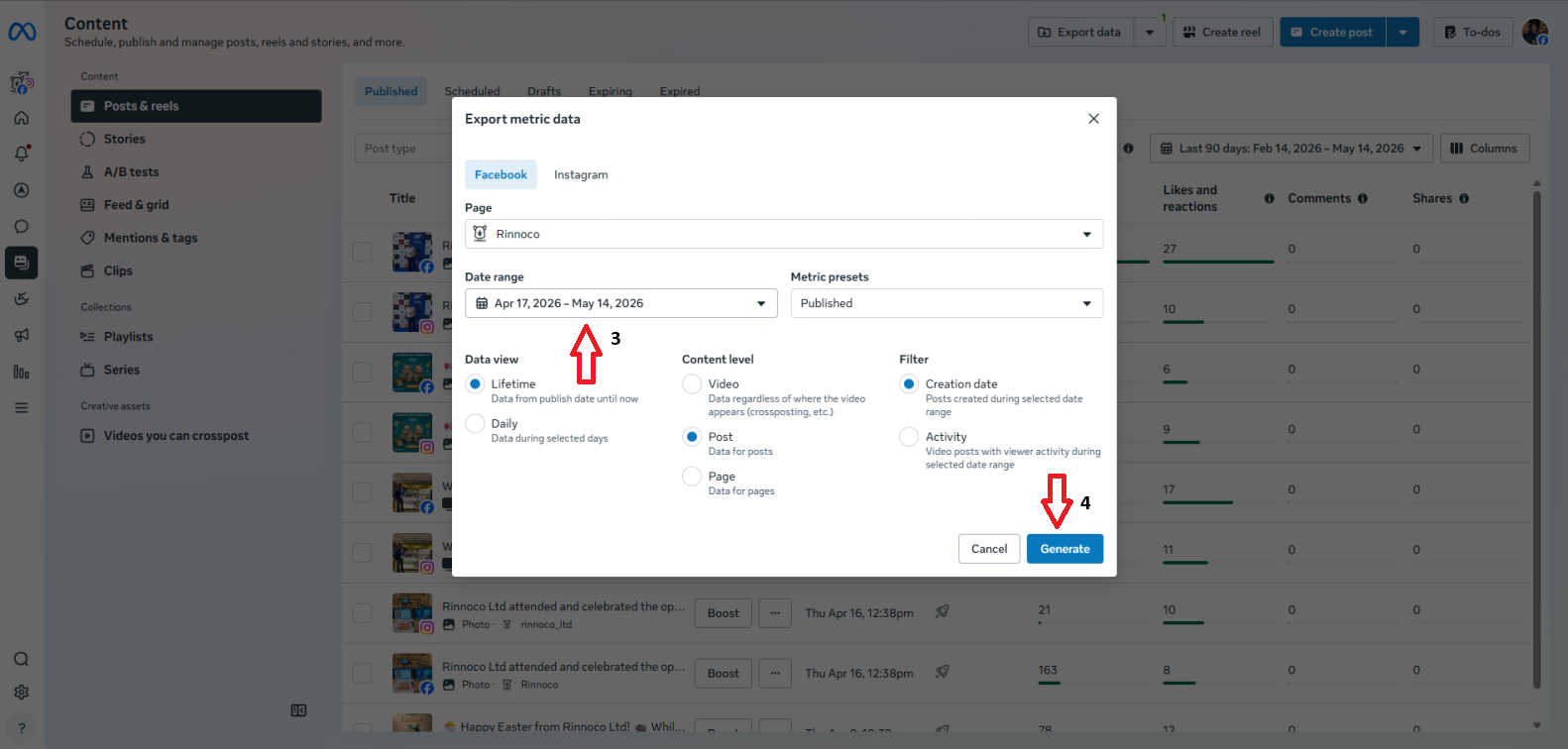Click the Generate button
This screenshot has width=1568, height=749.
click(x=1064, y=549)
